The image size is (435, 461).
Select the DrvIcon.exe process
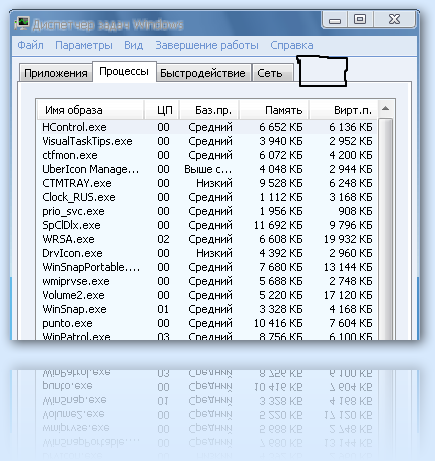(208, 253)
